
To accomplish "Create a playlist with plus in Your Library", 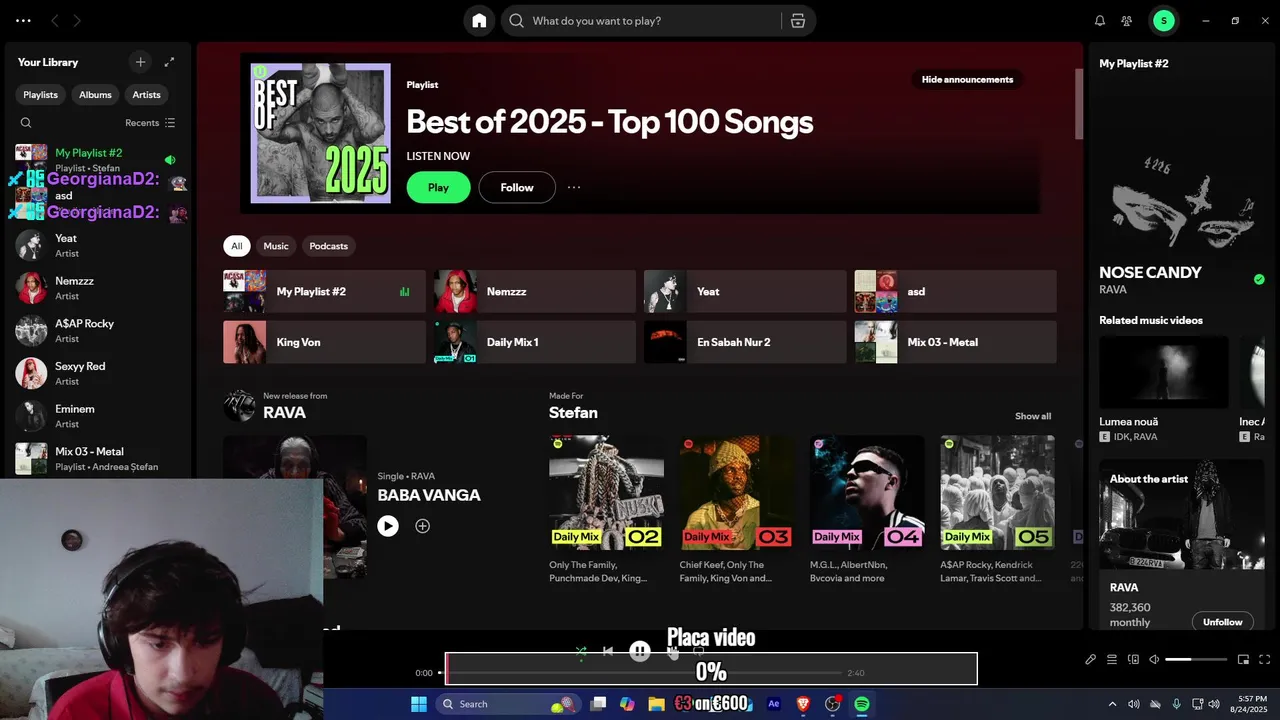I will pyautogui.click(x=140, y=62).
